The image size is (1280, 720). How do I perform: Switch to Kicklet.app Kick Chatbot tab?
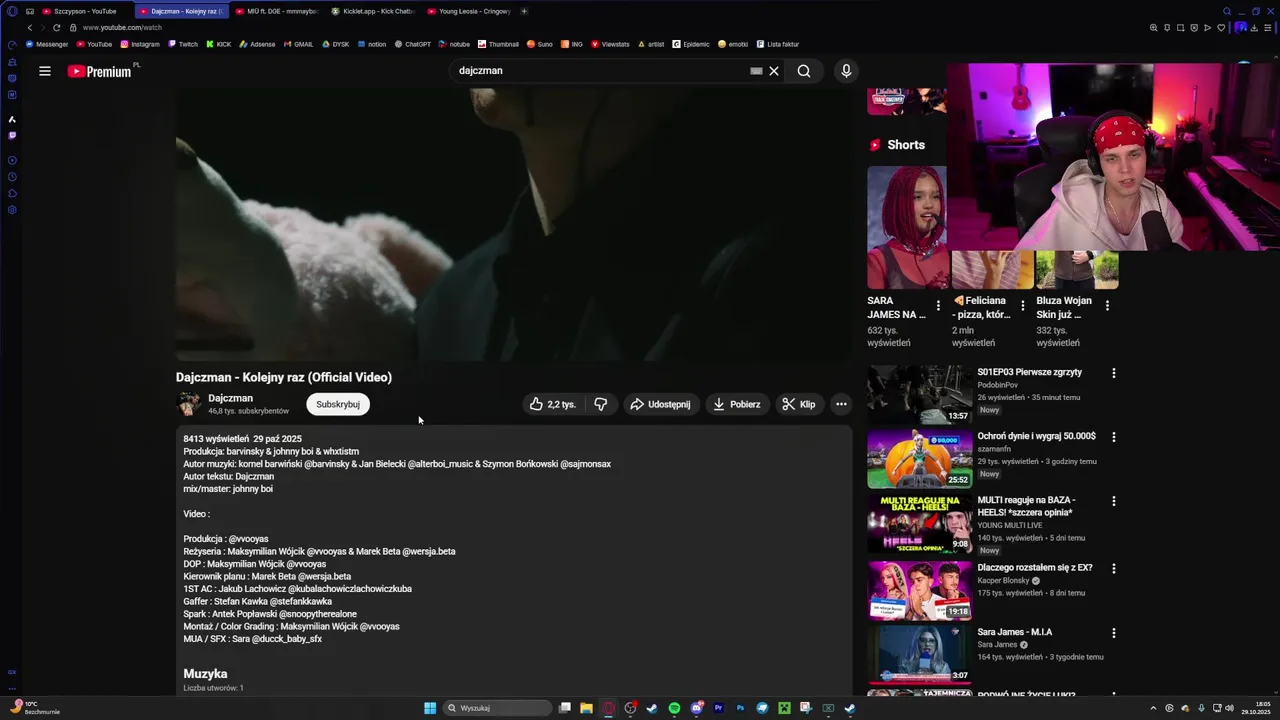376,11
